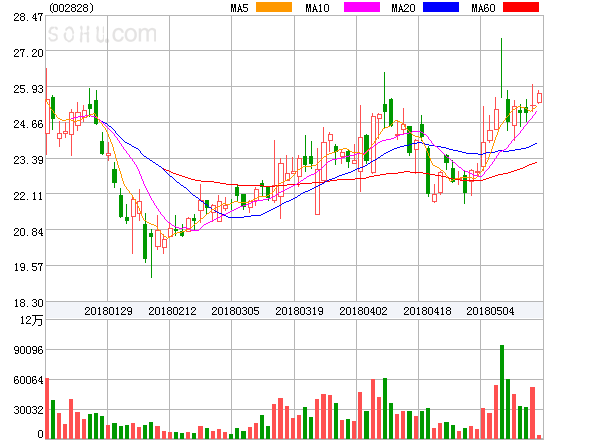
Task: Click the 12万 volume axis label
Action: (x=31, y=320)
